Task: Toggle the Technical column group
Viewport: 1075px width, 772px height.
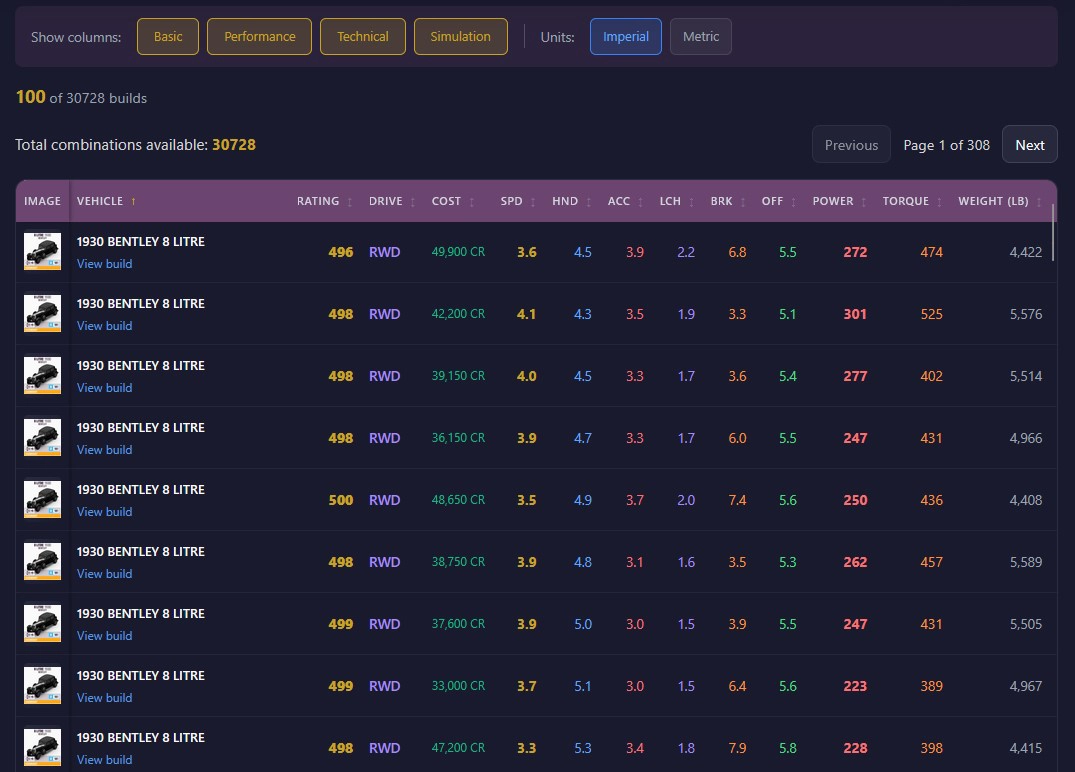Action: [x=362, y=36]
